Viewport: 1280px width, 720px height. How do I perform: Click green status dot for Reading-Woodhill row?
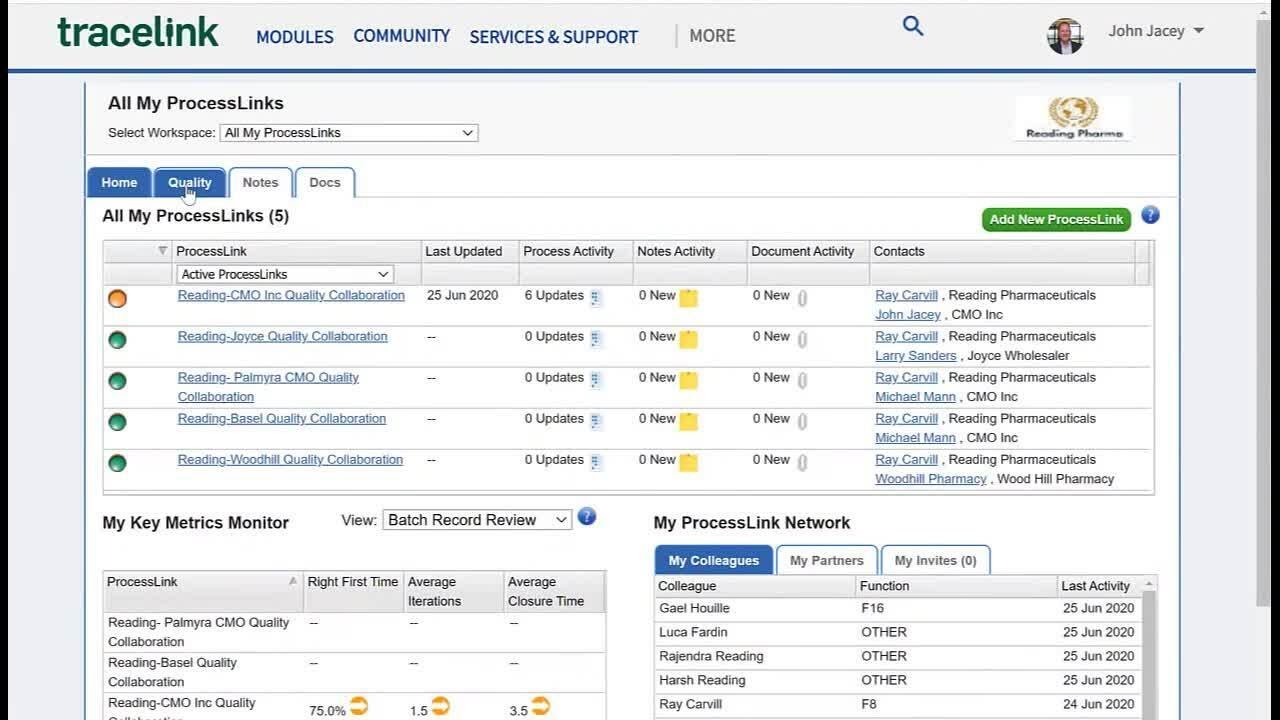tap(117, 463)
